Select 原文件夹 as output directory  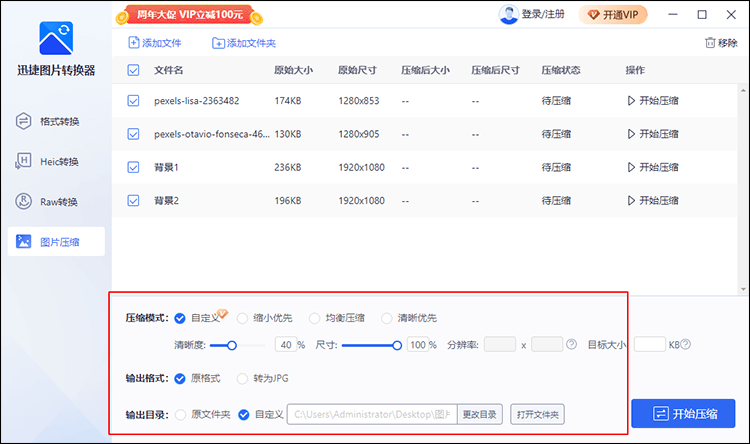tap(181, 413)
